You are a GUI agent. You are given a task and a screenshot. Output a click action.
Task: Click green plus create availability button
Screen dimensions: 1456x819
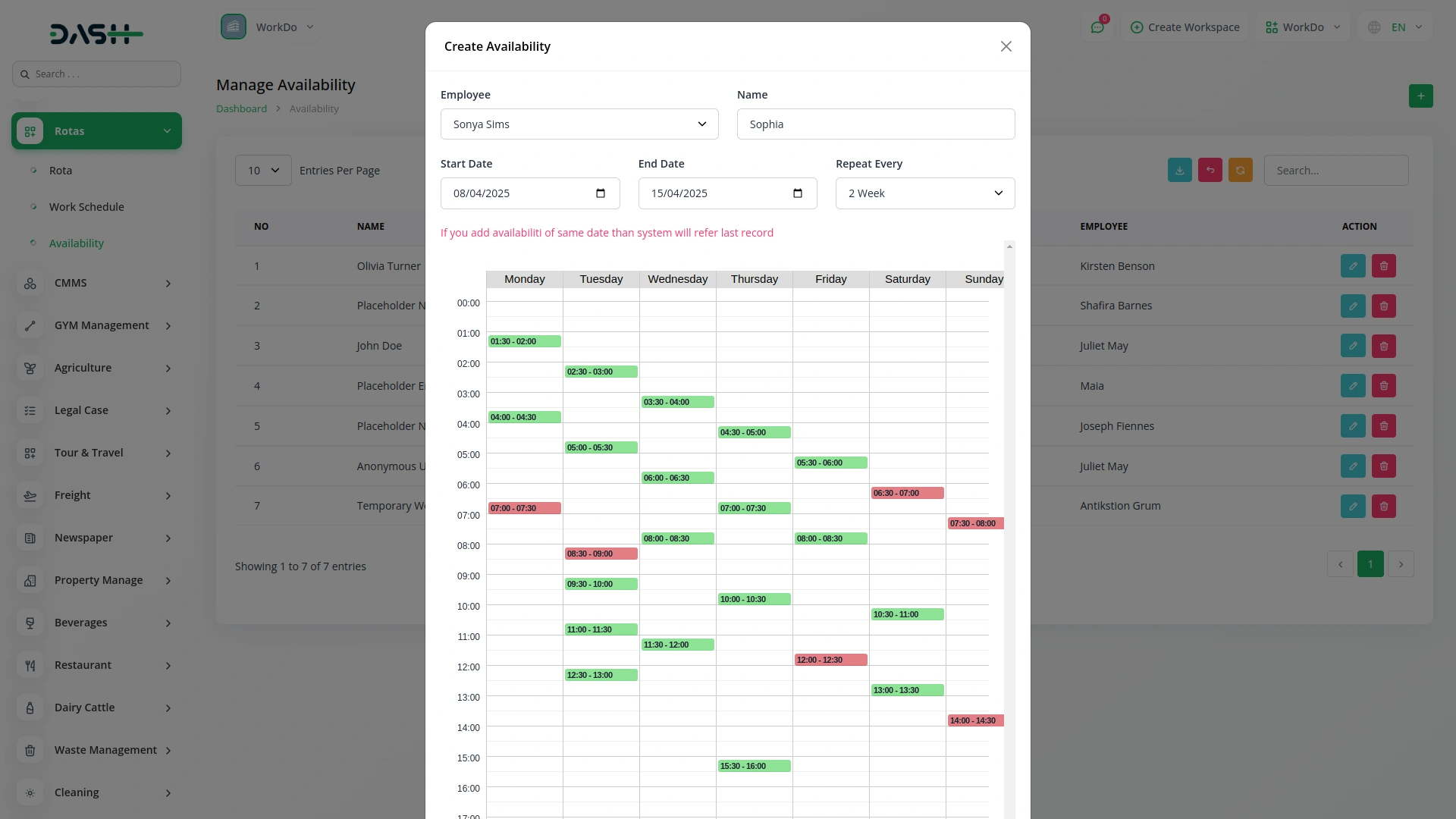tap(1420, 96)
